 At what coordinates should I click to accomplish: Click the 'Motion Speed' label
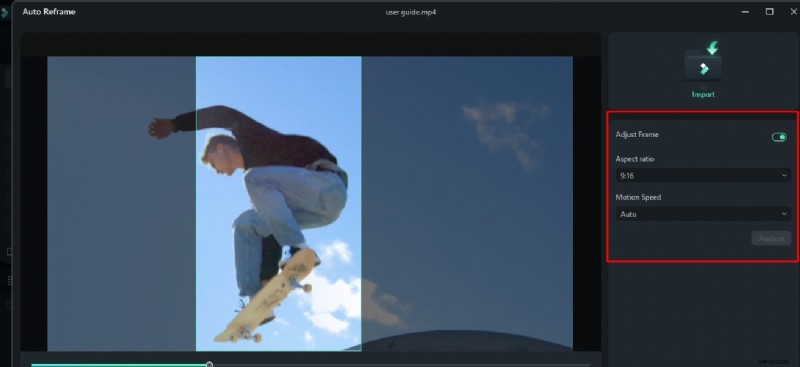638,198
